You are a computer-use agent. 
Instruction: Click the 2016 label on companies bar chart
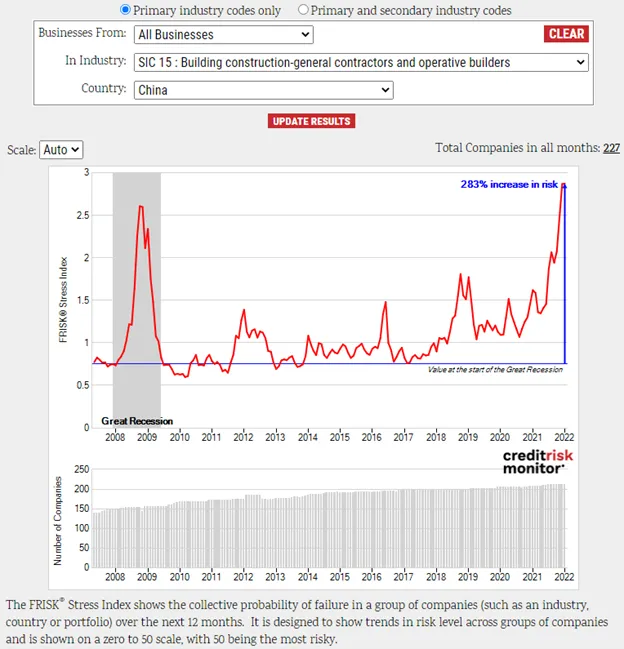(372, 577)
